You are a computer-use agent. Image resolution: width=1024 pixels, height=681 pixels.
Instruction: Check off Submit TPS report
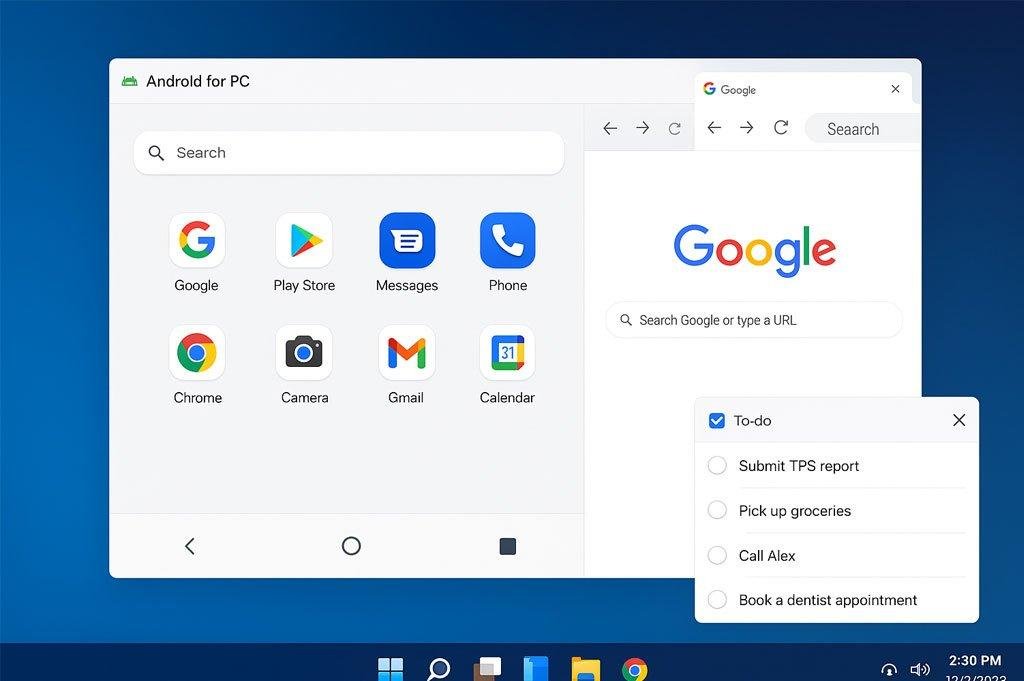(716, 465)
